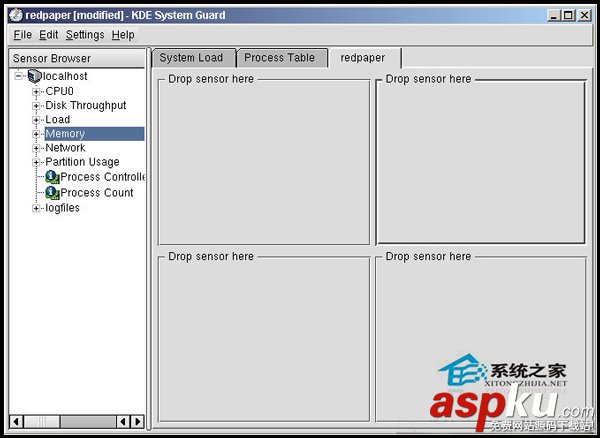Select the Process Controller label
The image size is (600, 438).
103,177
